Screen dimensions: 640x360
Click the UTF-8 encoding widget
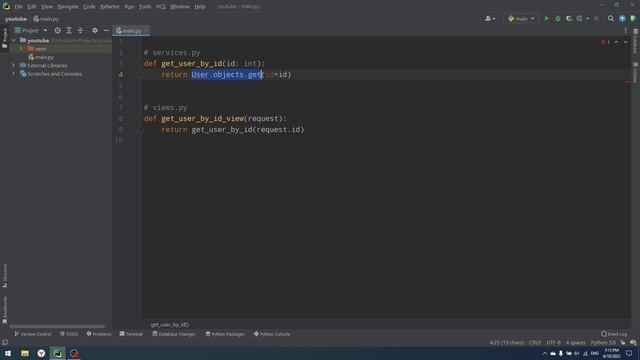tap(553, 342)
